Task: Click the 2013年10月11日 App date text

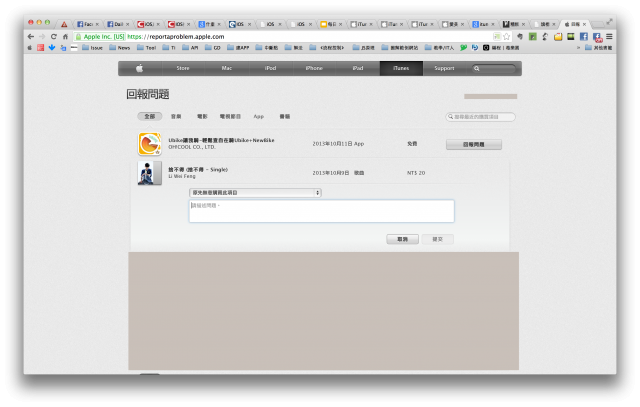Action: tap(338, 144)
